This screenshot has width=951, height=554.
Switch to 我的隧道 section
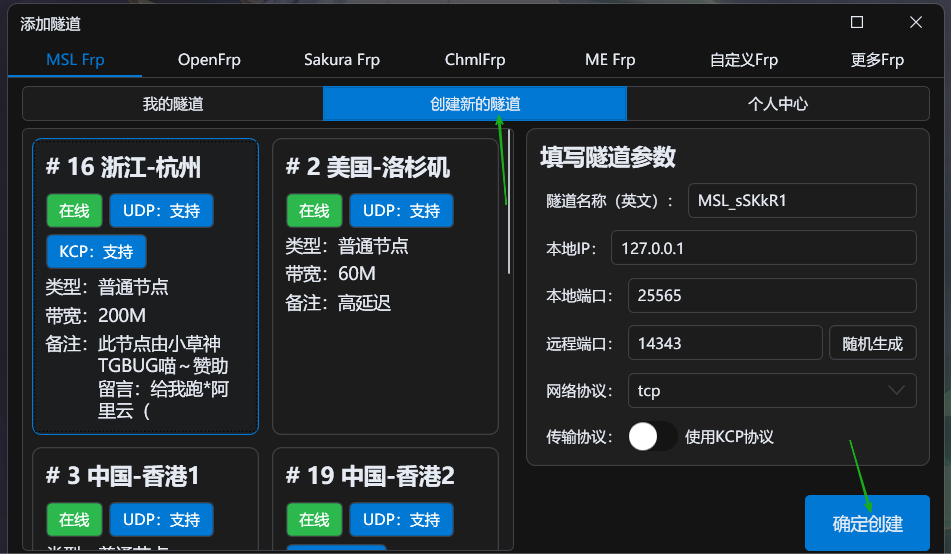point(173,104)
